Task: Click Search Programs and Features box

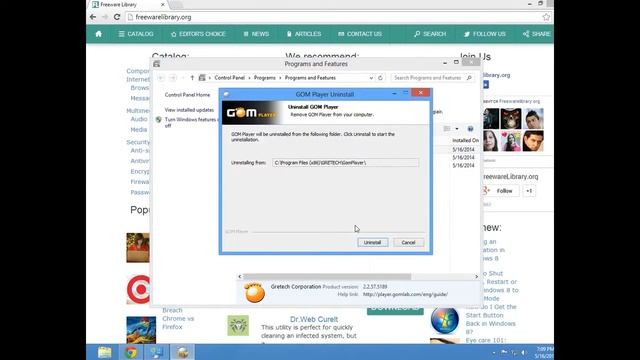Action: tap(432, 78)
